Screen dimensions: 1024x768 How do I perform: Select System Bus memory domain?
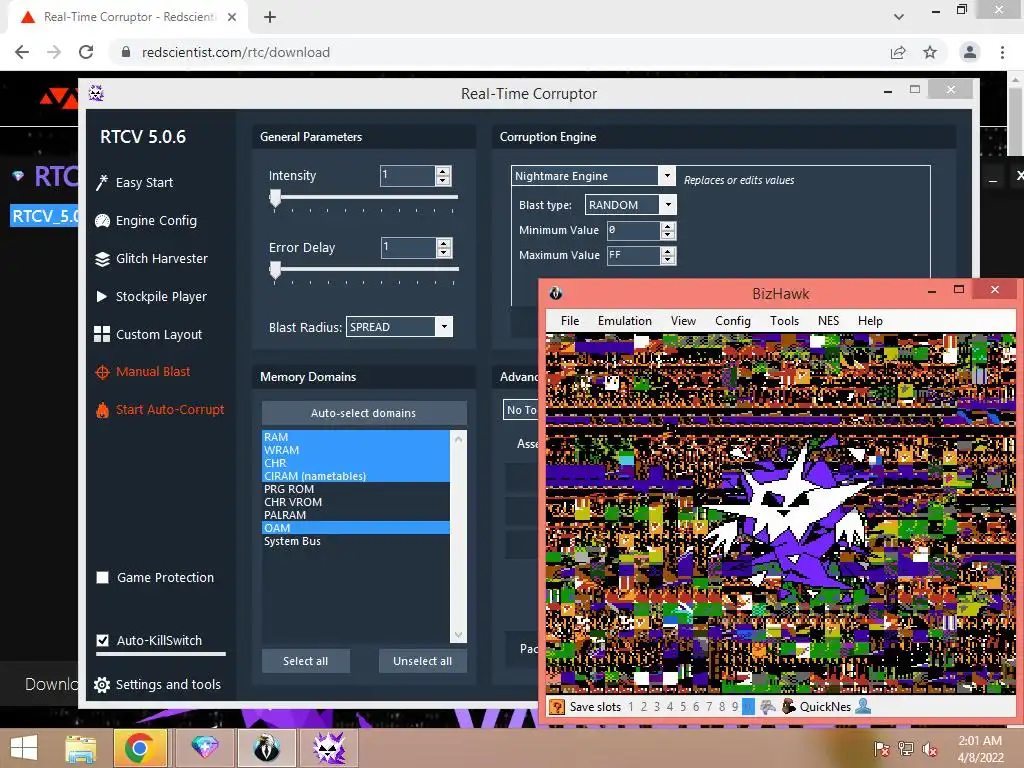point(356,541)
